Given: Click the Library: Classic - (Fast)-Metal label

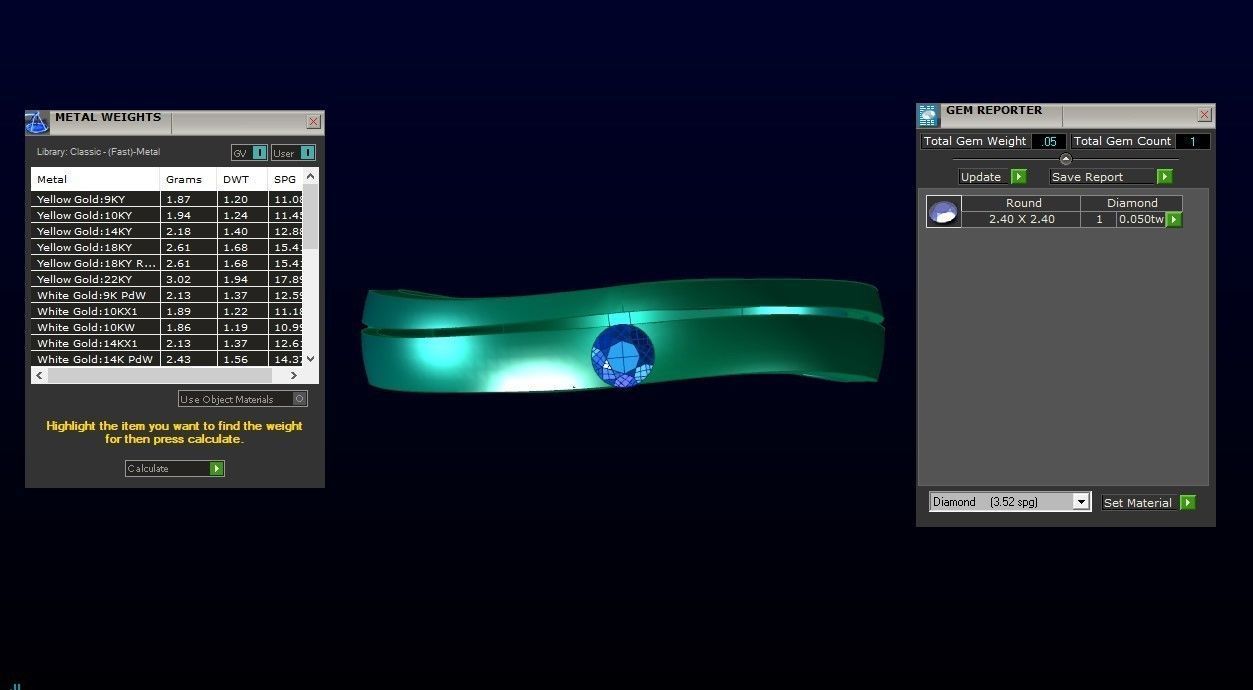Looking at the screenshot, I should [98, 152].
